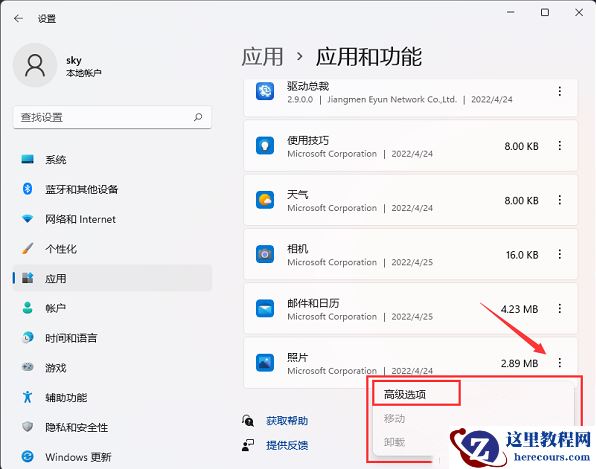This screenshot has height=469, width=596.
Task: Click the 相机 app icon
Action: [265, 254]
